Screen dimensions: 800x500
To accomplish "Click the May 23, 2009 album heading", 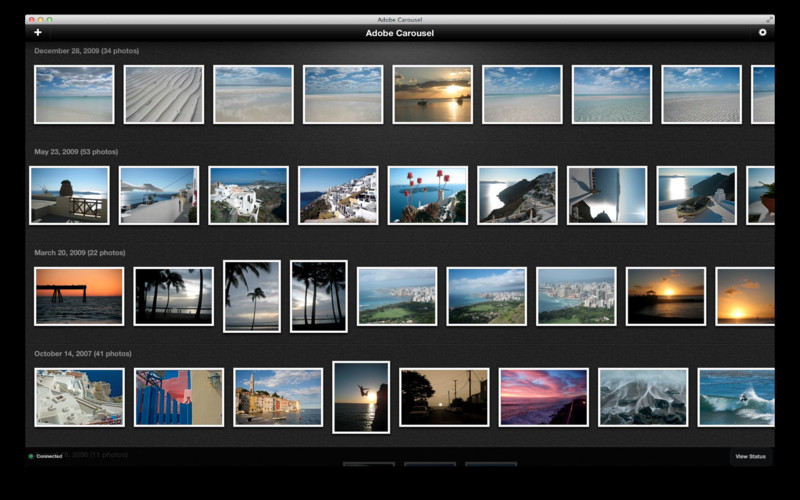I will point(76,152).
